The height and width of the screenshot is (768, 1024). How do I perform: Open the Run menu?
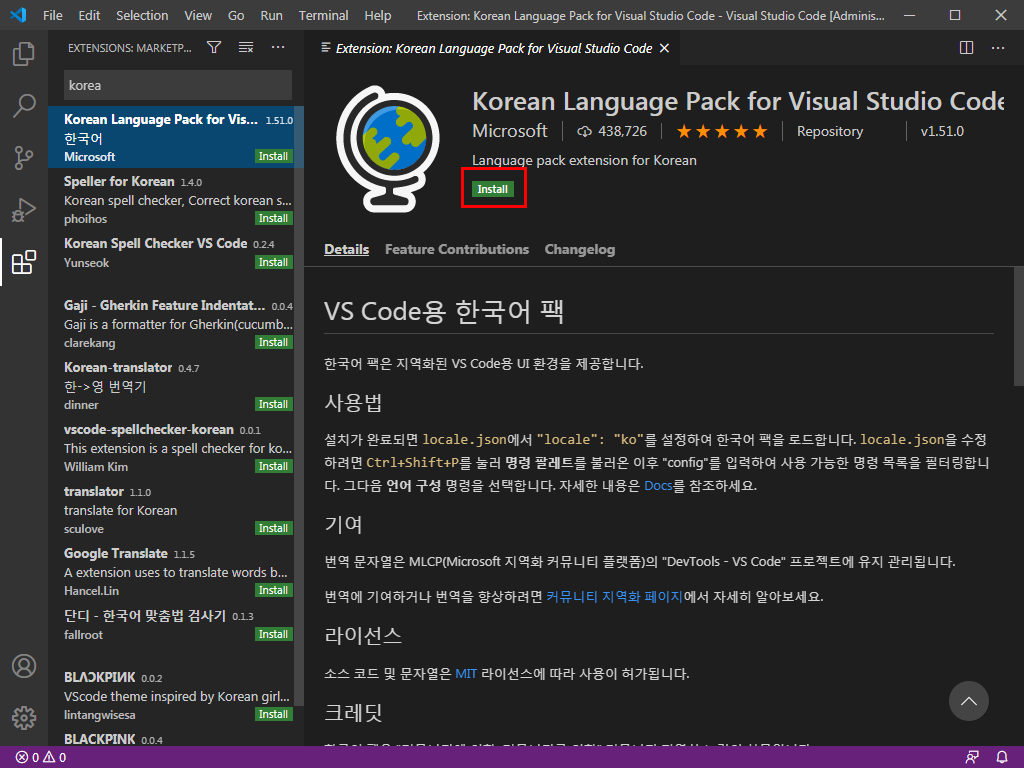click(272, 15)
